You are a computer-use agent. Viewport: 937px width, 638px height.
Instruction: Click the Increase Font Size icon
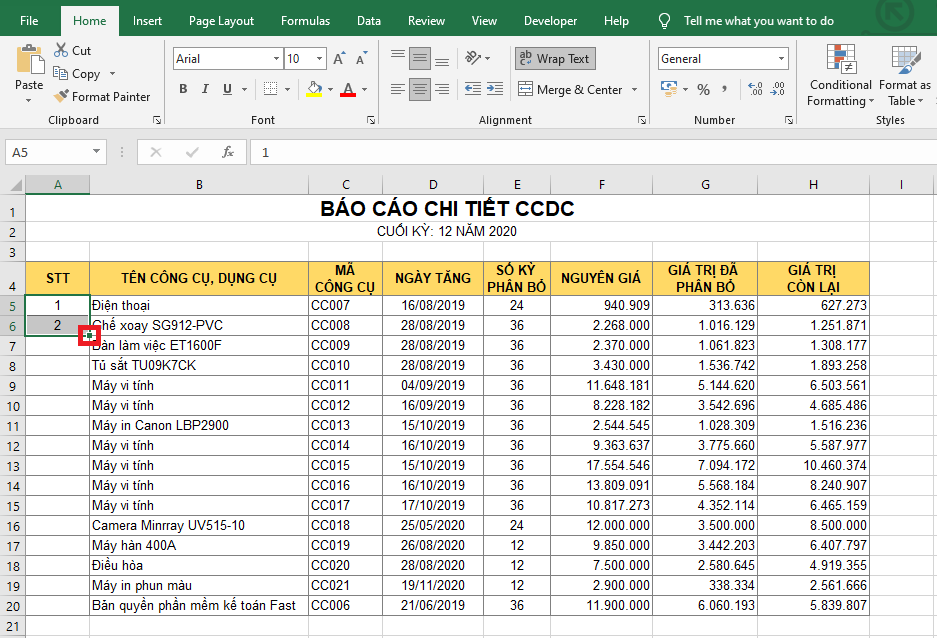339,59
